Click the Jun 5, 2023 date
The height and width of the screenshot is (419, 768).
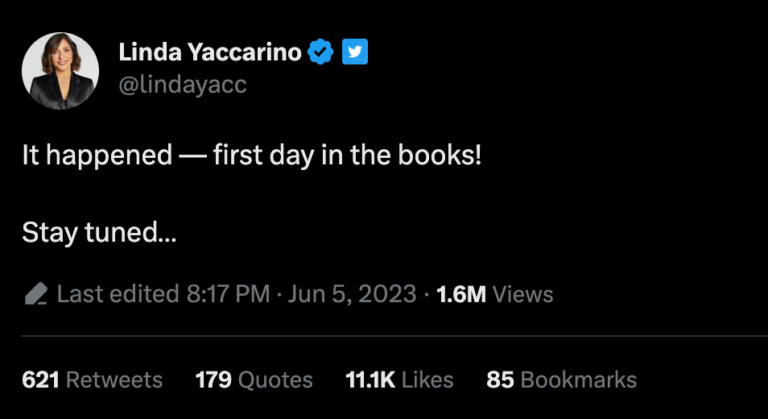click(353, 294)
